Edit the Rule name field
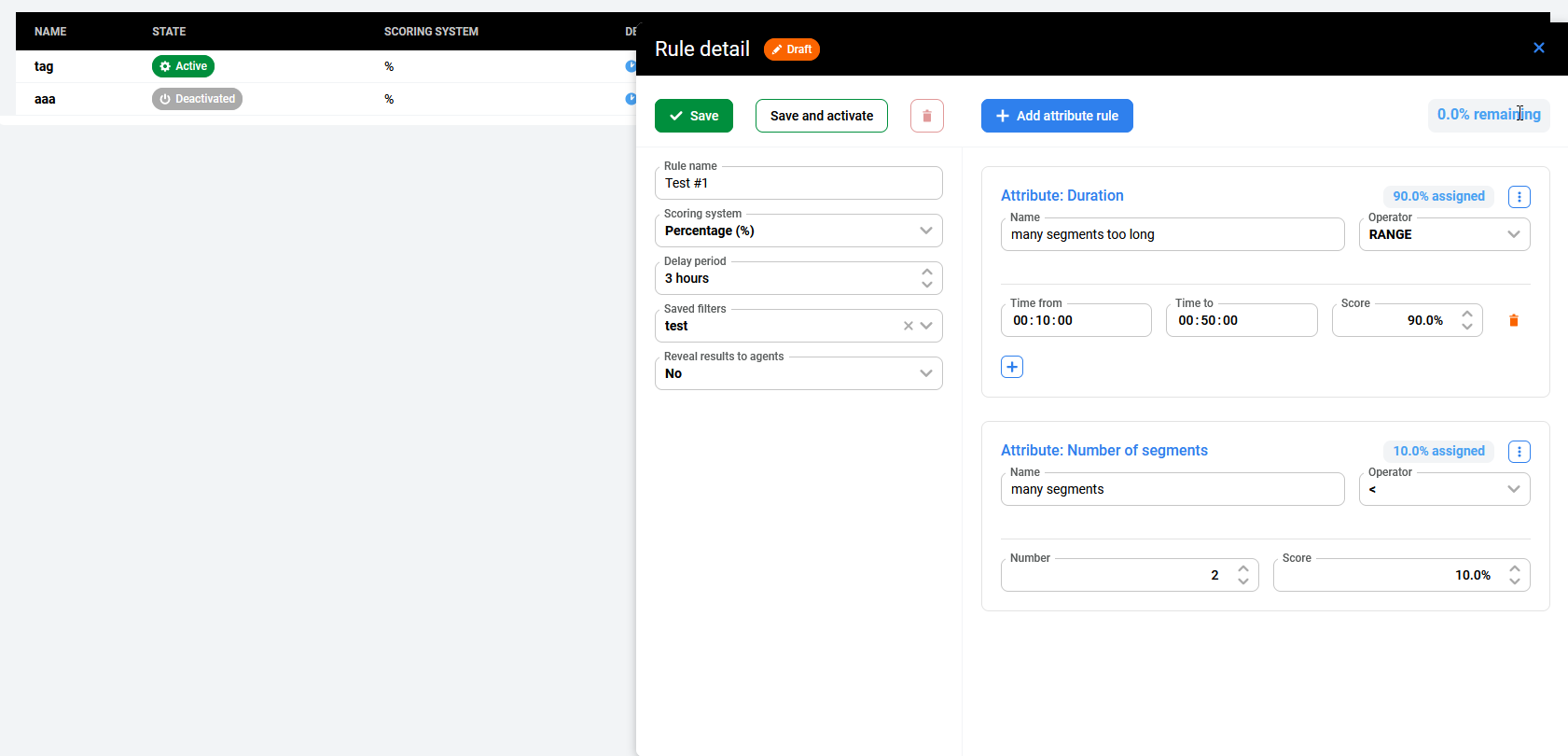This screenshot has width=1568, height=756. pos(798,183)
